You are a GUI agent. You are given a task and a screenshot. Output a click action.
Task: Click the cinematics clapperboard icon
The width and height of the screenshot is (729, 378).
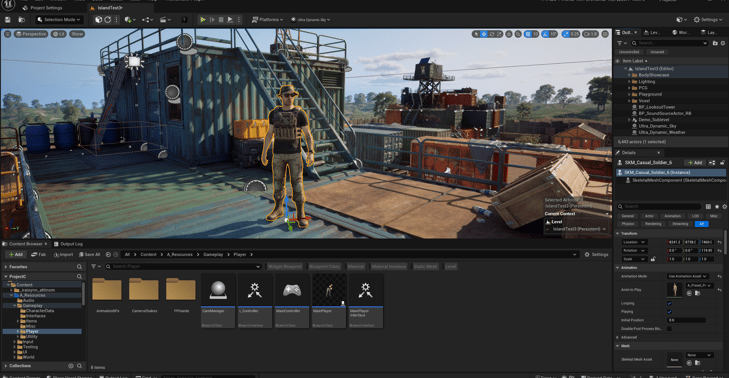pos(164,20)
